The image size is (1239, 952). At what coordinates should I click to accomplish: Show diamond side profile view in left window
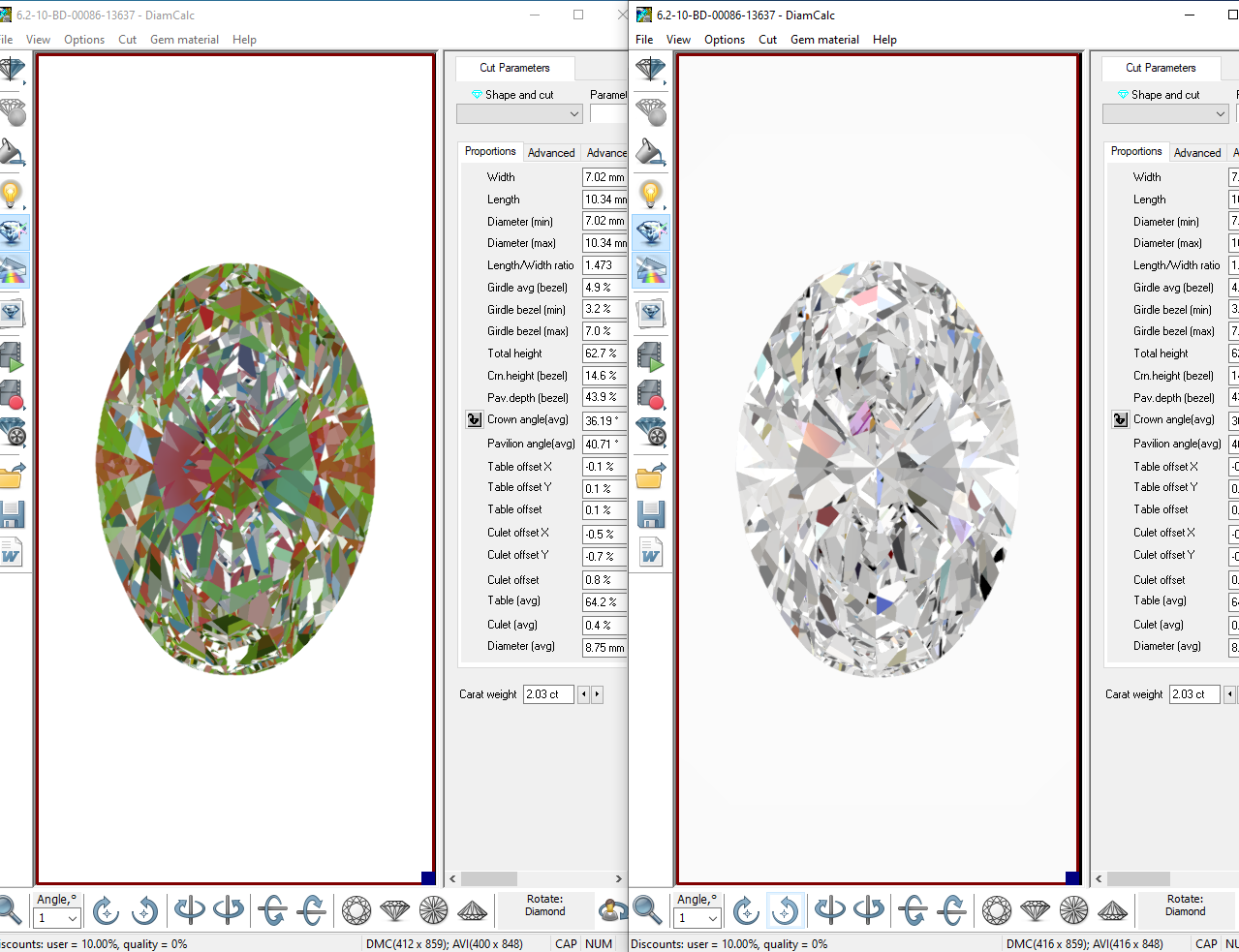pos(395,910)
